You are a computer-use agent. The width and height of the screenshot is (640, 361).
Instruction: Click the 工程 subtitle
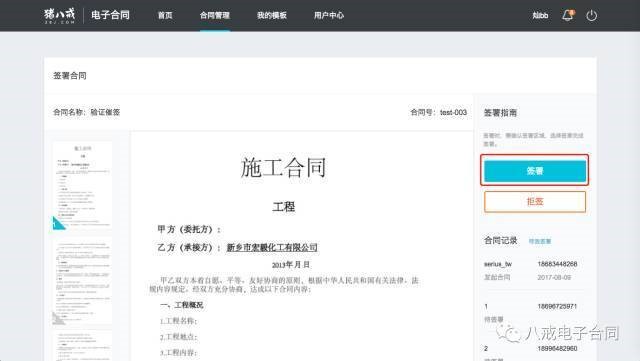[283, 207]
